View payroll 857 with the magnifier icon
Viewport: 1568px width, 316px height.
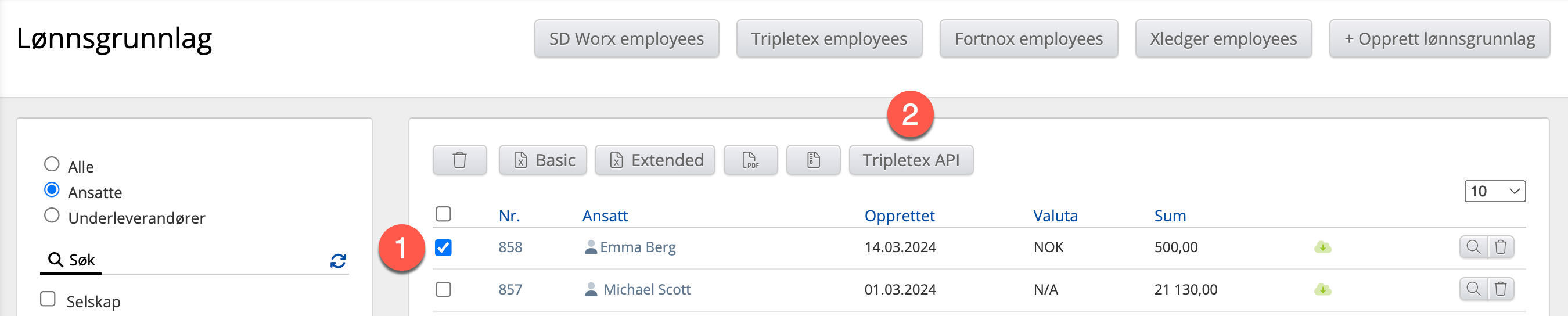(1473, 289)
